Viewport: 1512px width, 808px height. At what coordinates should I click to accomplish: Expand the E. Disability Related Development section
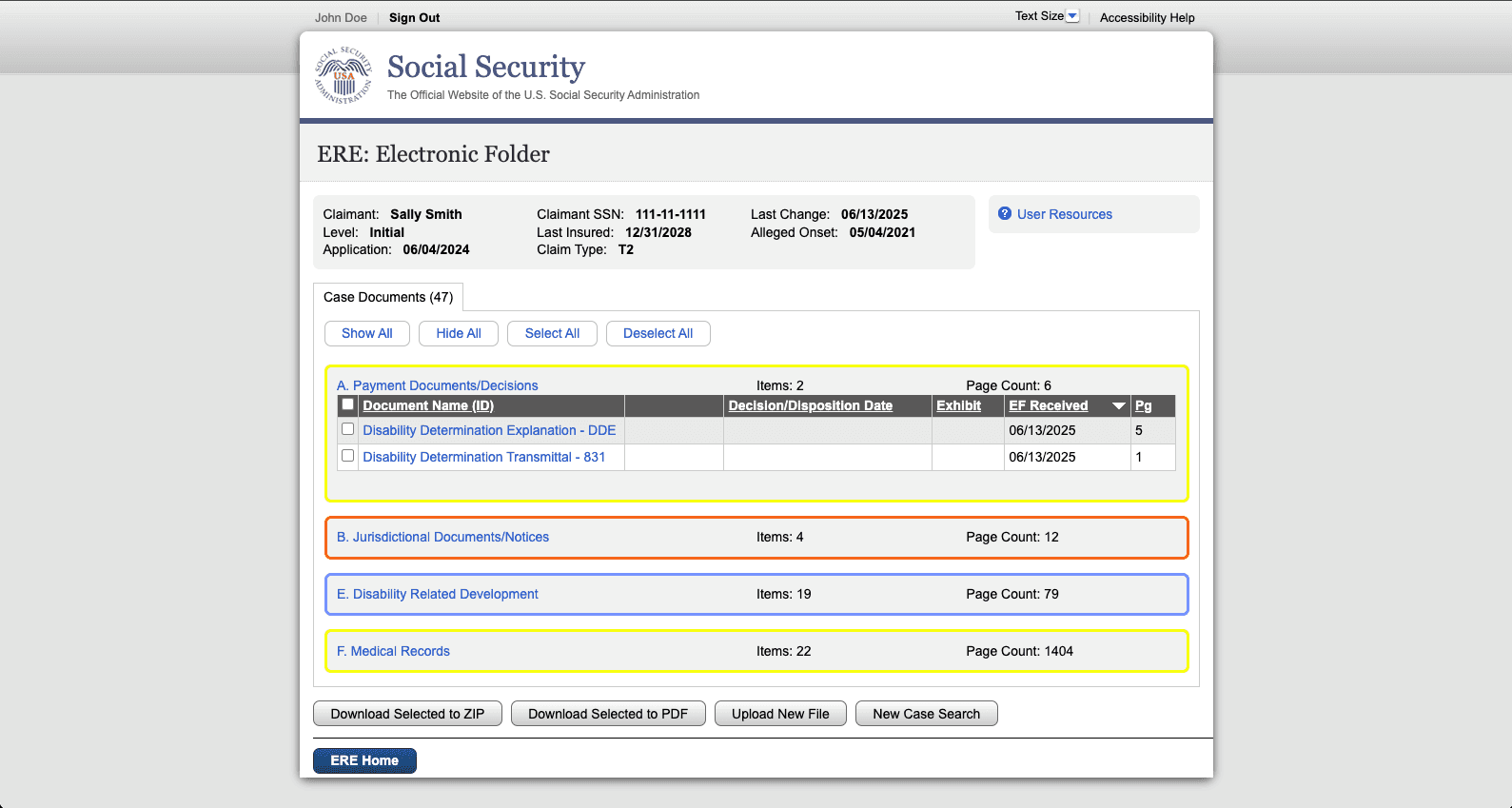point(438,594)
